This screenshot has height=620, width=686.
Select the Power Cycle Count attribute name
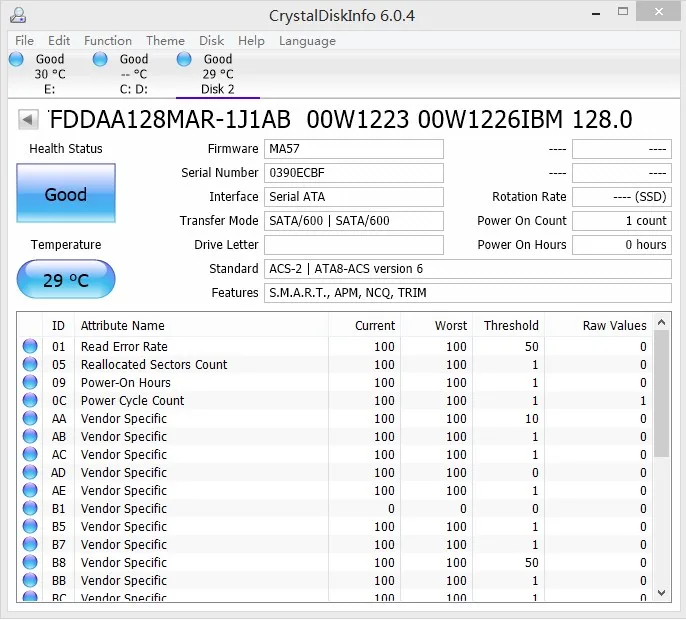click(x=133, y=400)
